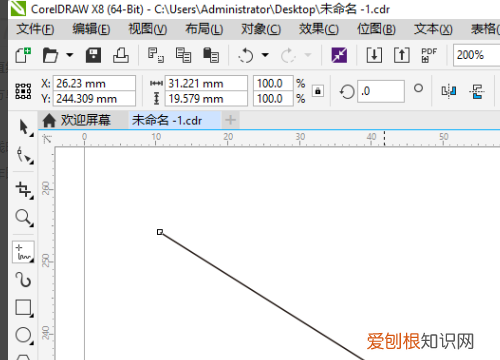
Task: Select the Shape node tool
Action: (24, 155)
